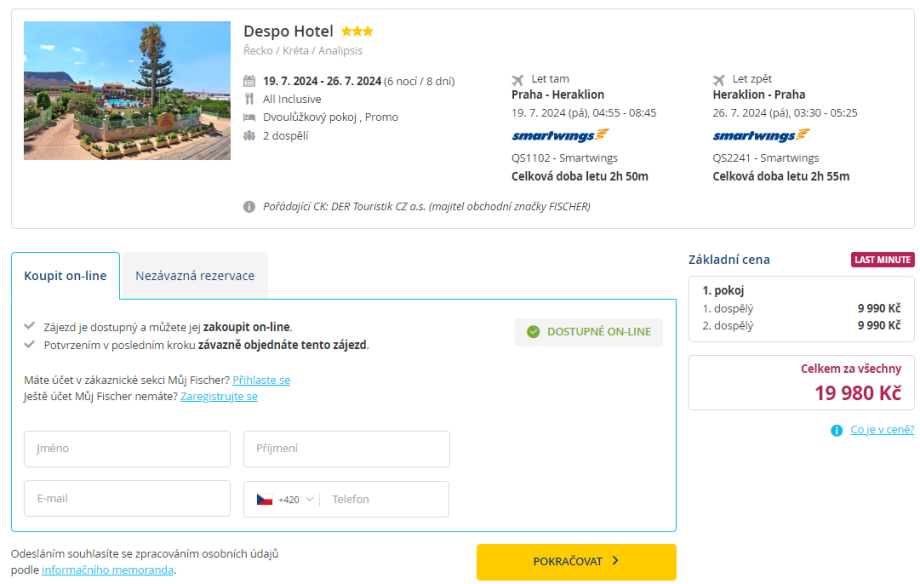Select the Koupit on-line tab
920x584 pixels.
pyautogui.click(x=65, y=276)
